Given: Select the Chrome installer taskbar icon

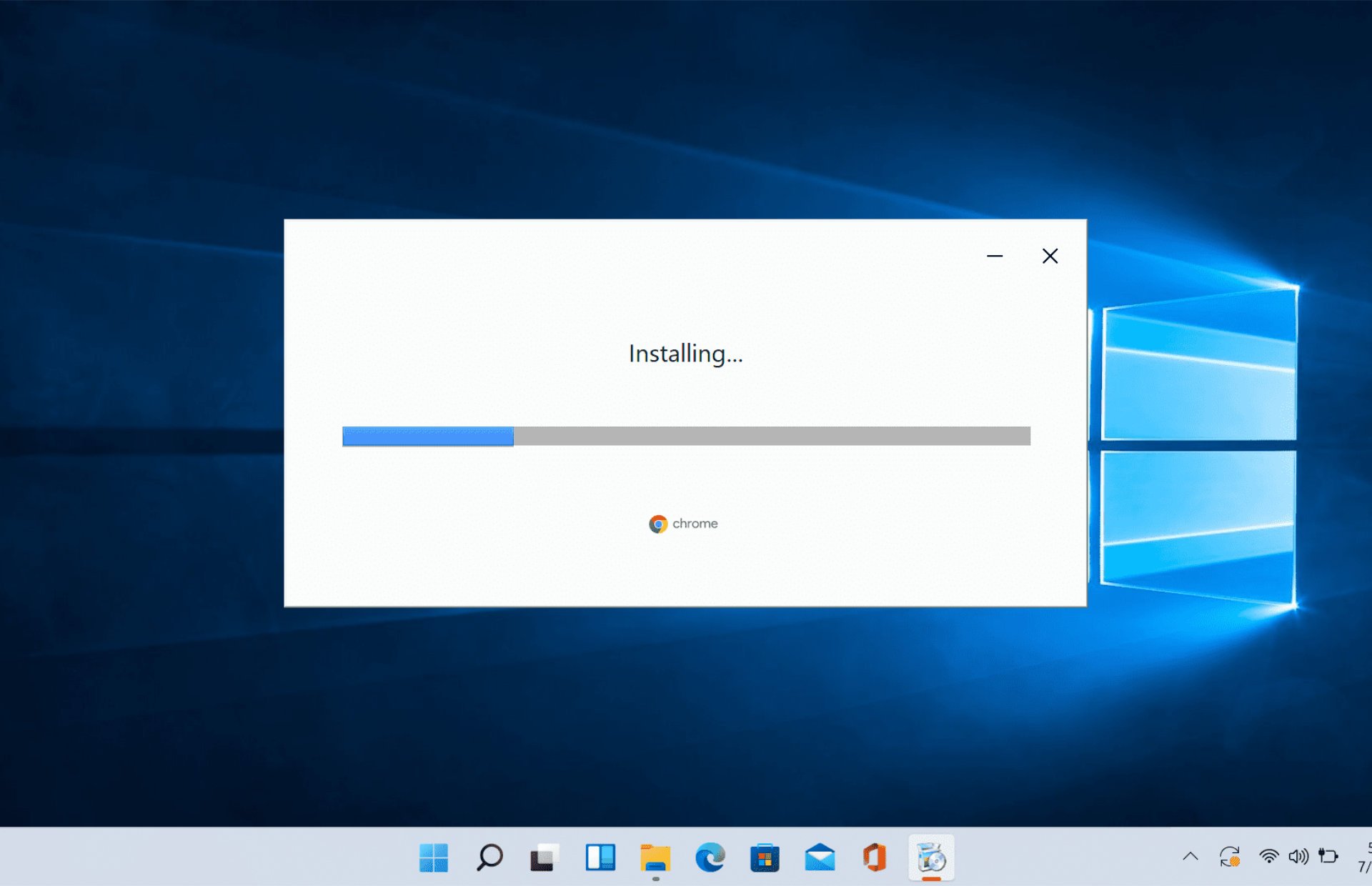Looking at the screenshot, I should [x=931, y=857].
